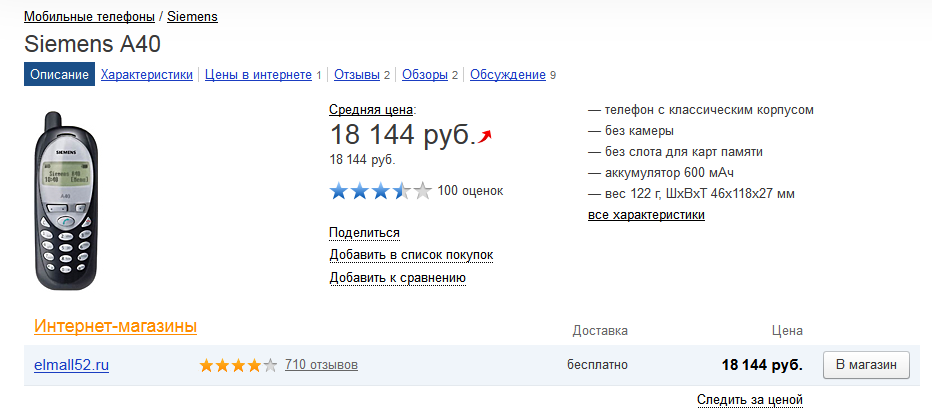Open the Обзоры tab
Viewport: 932px width, 416px height.
coord(424,75)
